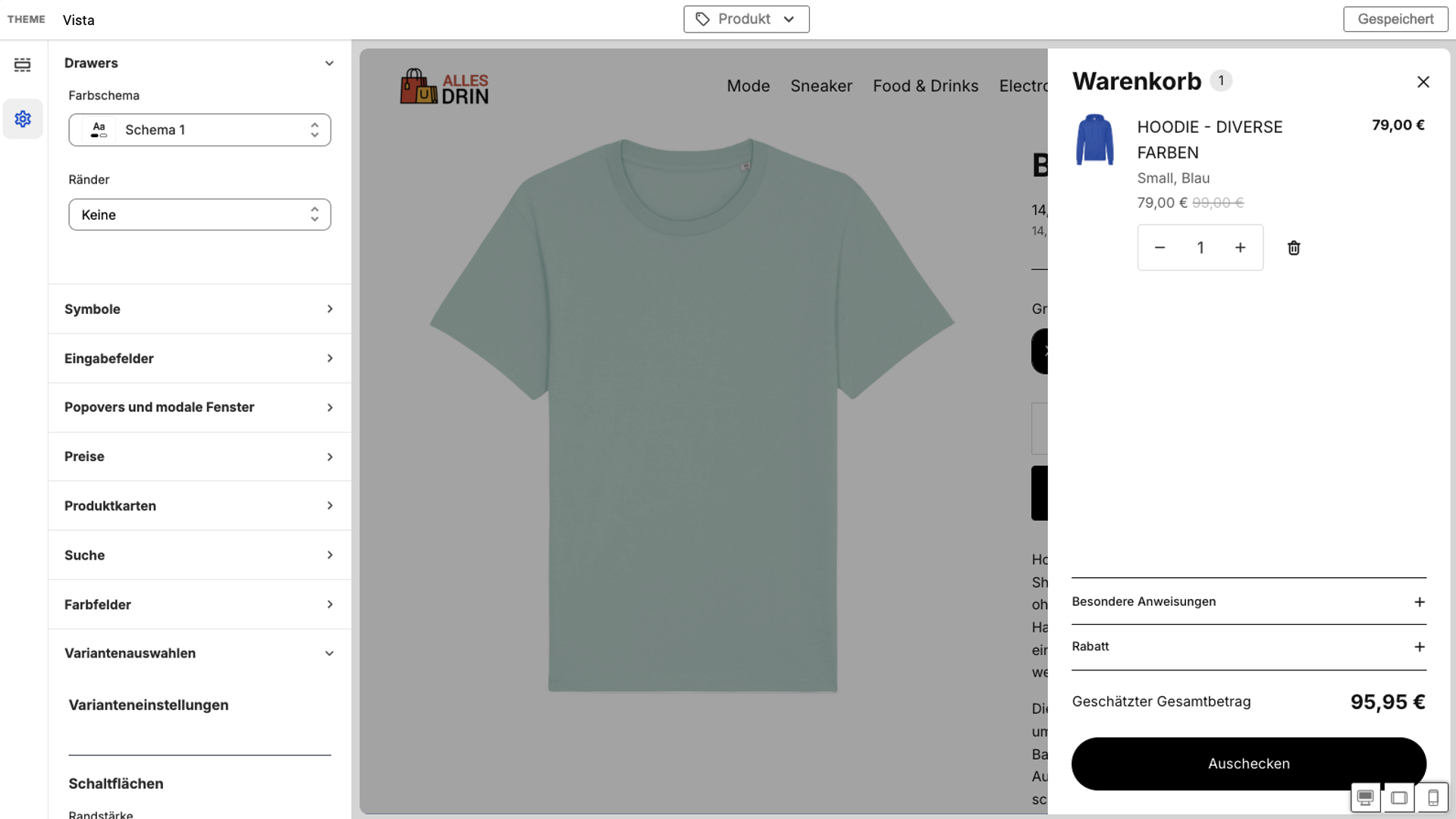1456x819 pixels.
Task: Open the Produkt template selector
Action: coord(745,20)
